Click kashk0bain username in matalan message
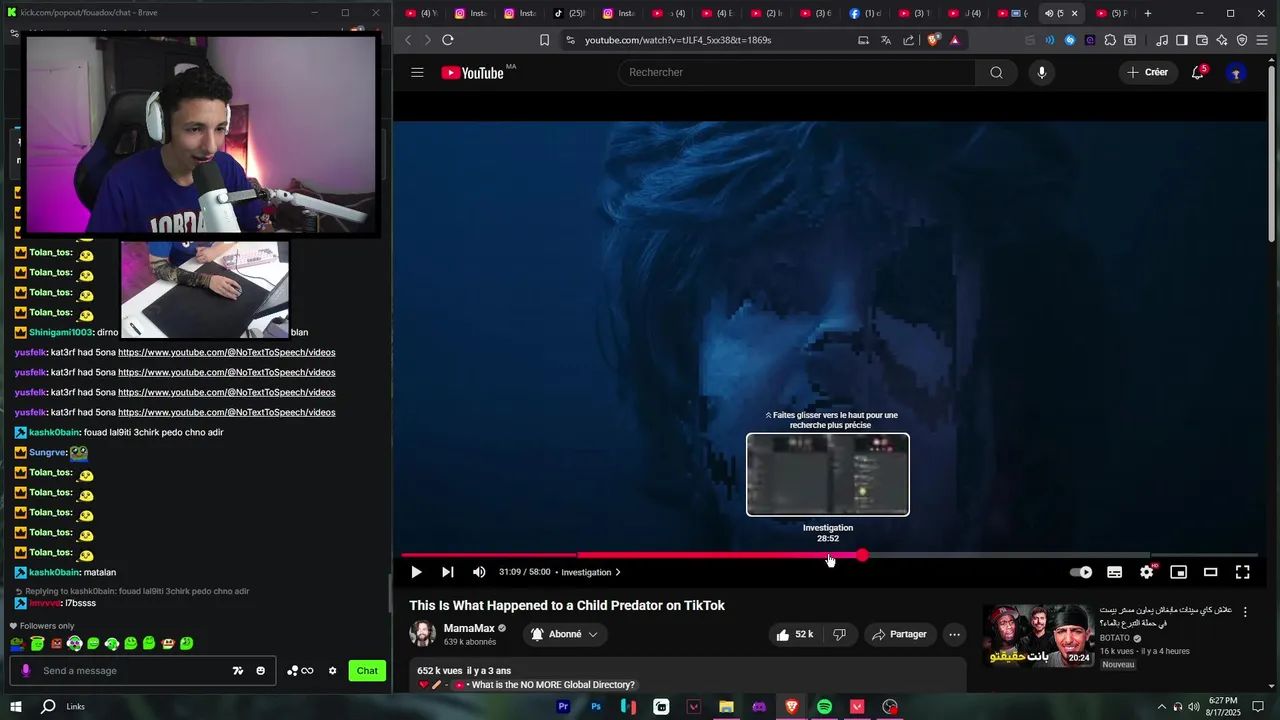 coord(54,572)
